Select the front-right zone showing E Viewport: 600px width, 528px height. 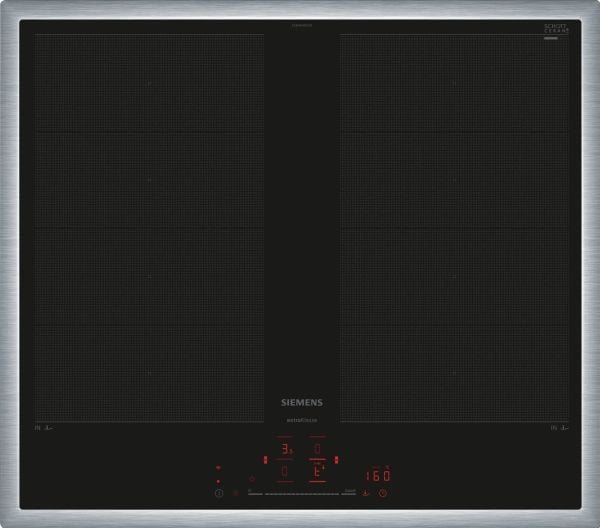[x=318, y=472]
